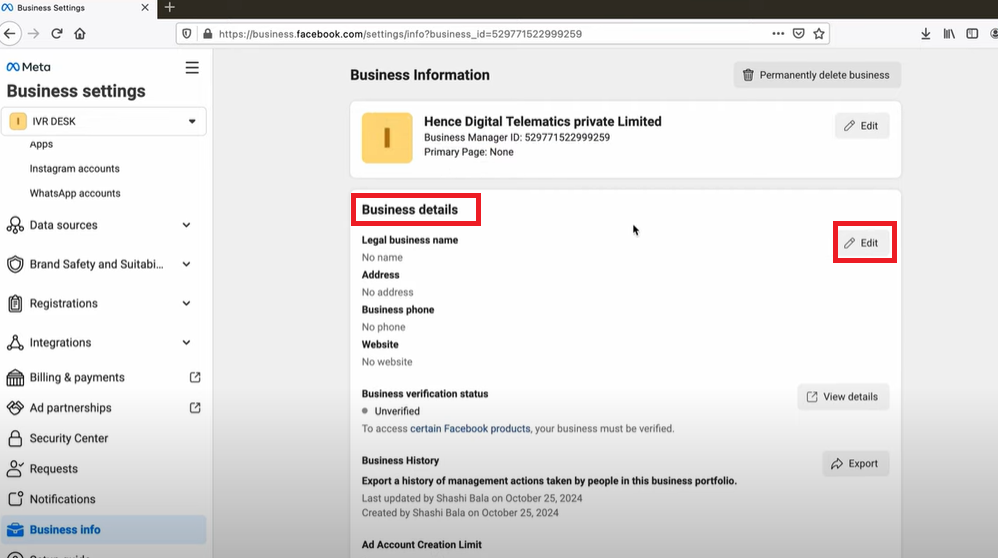Click Edit next to Hence Digital Telematics
Image resolution: width=998 pixels, height=558 pixels.
coord(862,126)
